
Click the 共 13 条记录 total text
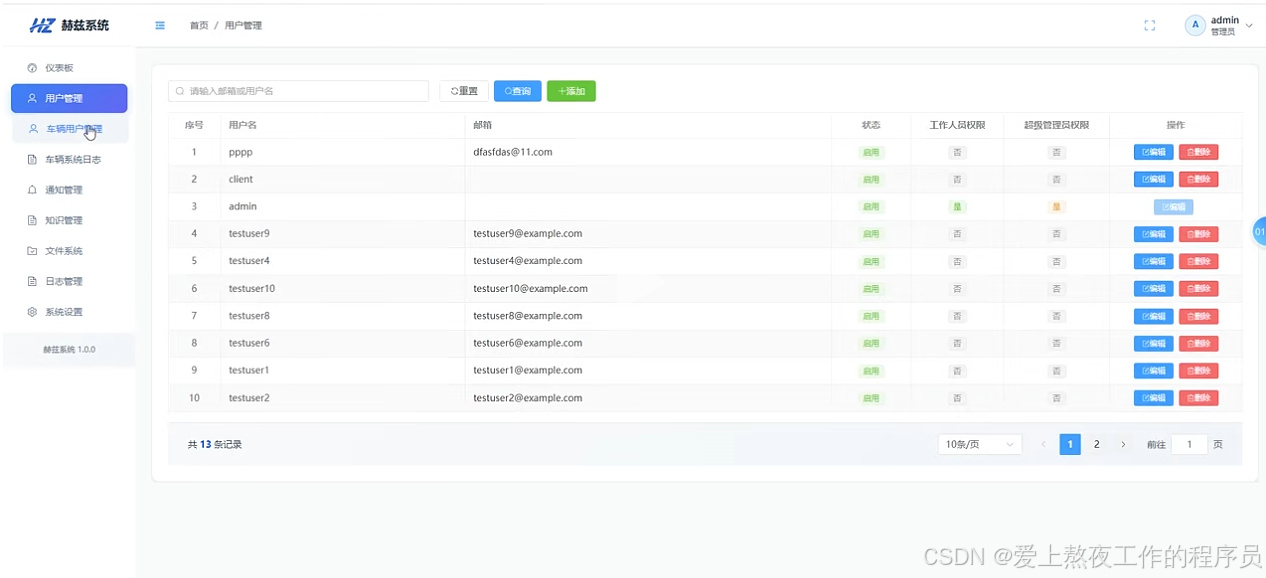[x=215, y=444]
